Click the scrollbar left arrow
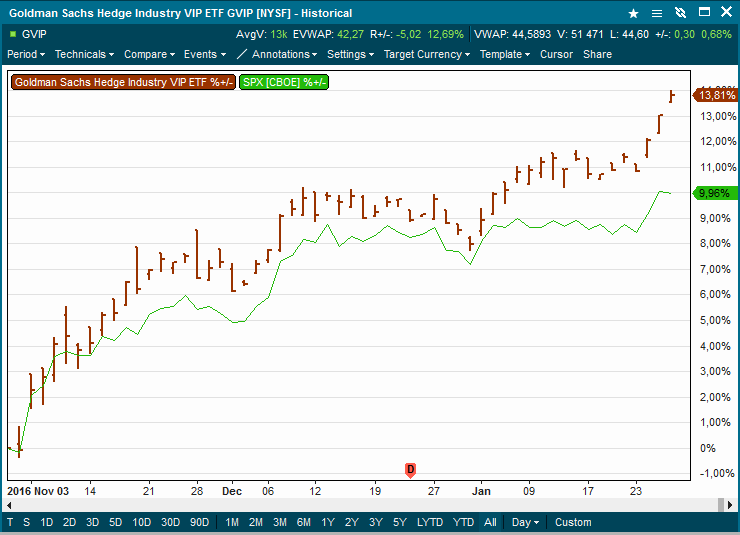Viewport: 740px width, 535px height. pyautogui.click(x=9, y=505)
